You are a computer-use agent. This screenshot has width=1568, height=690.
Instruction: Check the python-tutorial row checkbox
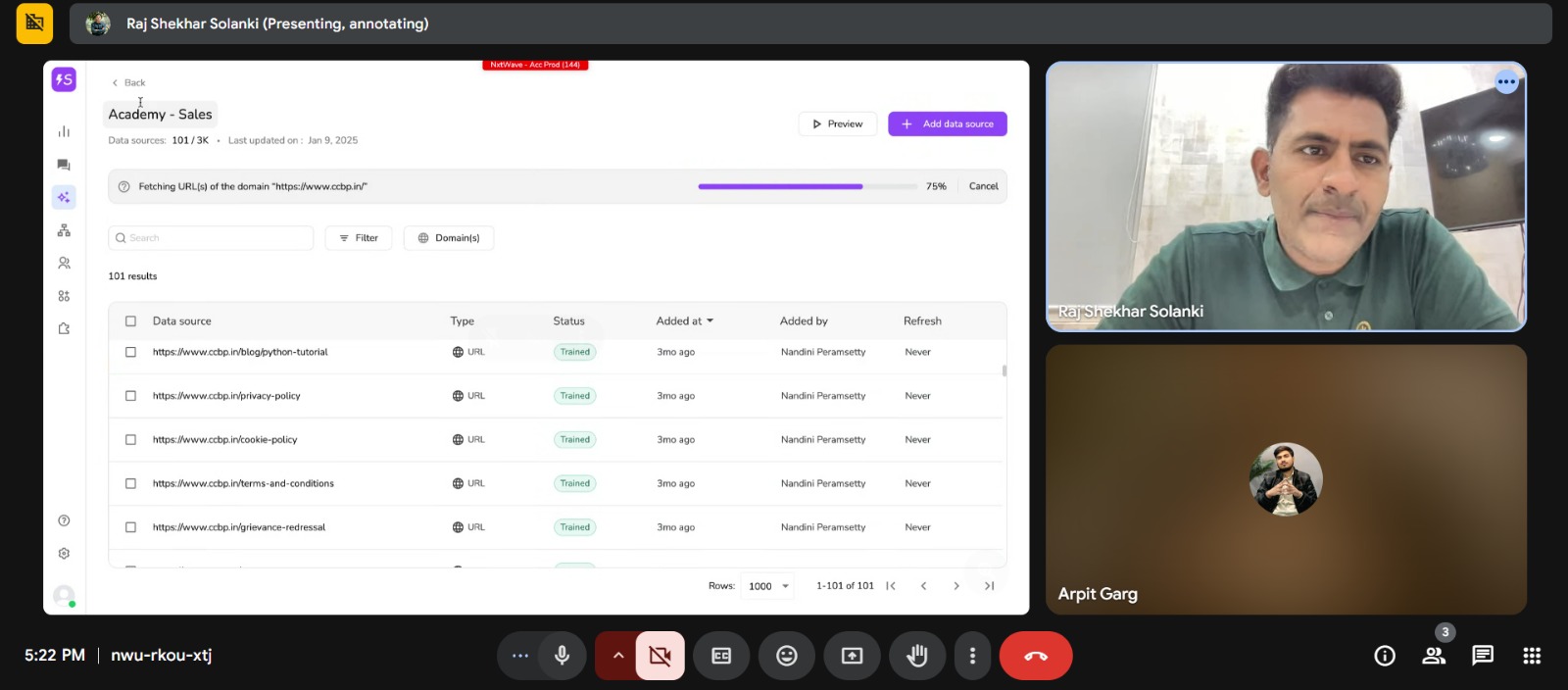click(130, 352)
